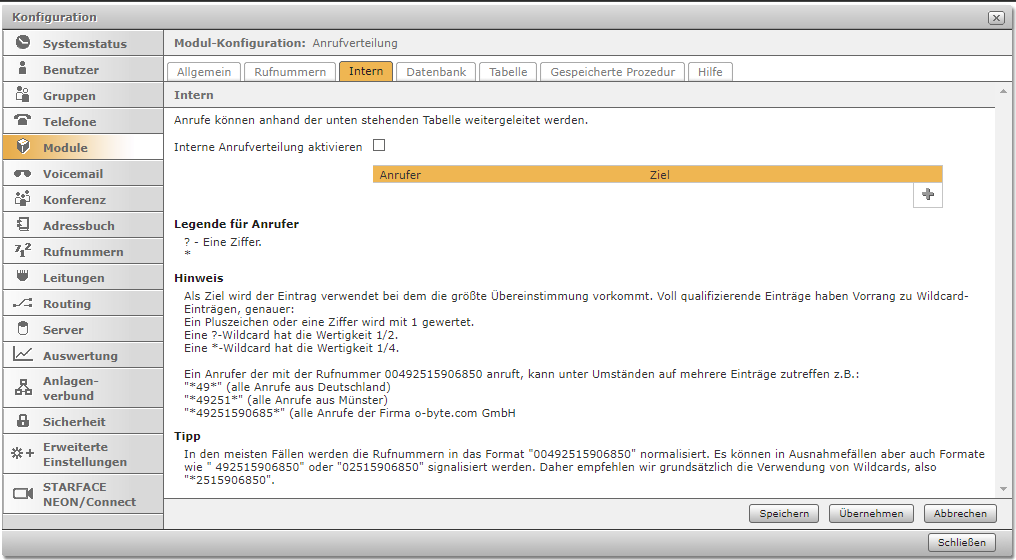Enable the Interne Anrufverteilung checkbox

(379, 146)
